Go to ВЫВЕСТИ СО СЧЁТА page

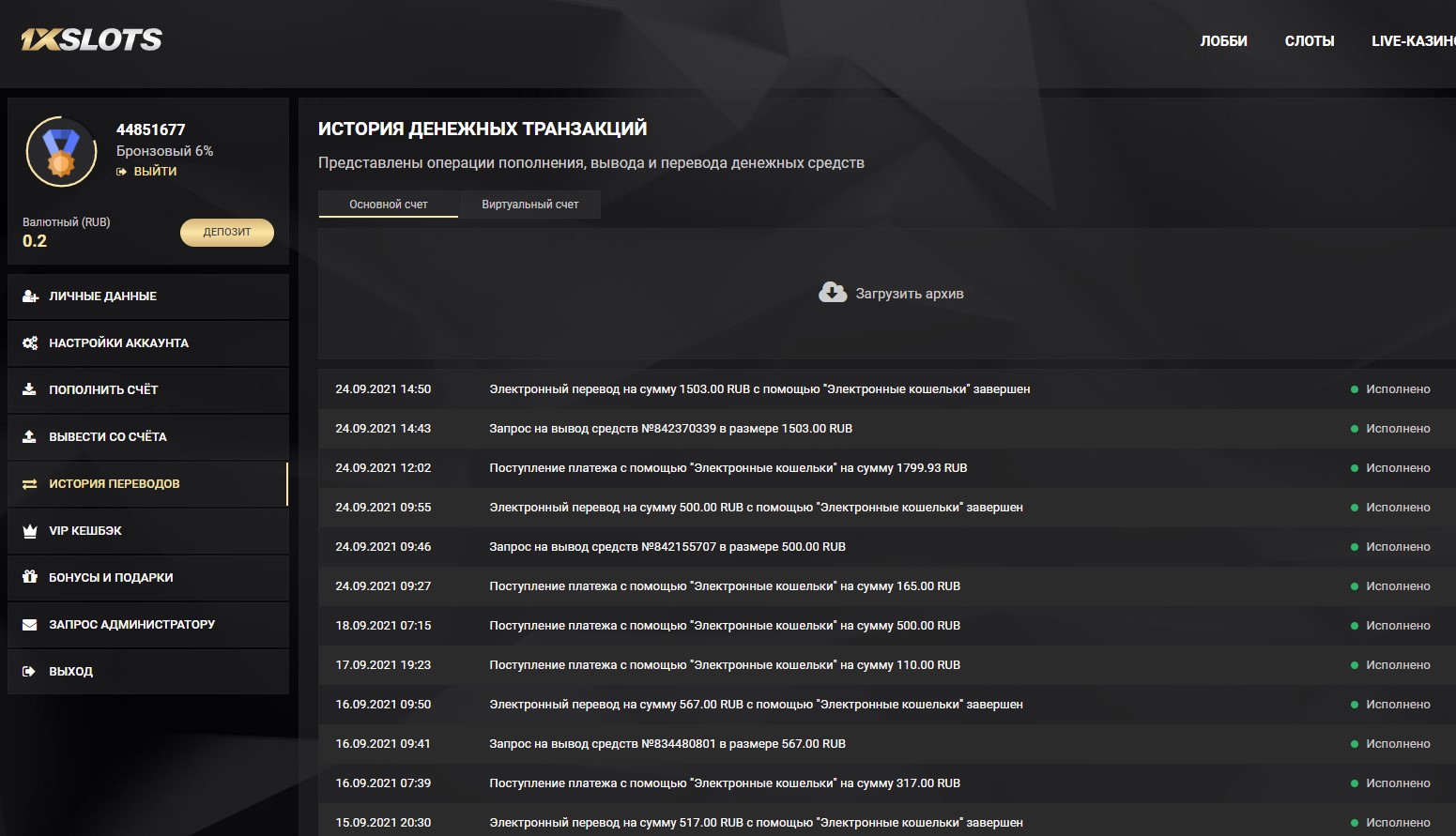point(148,437)
